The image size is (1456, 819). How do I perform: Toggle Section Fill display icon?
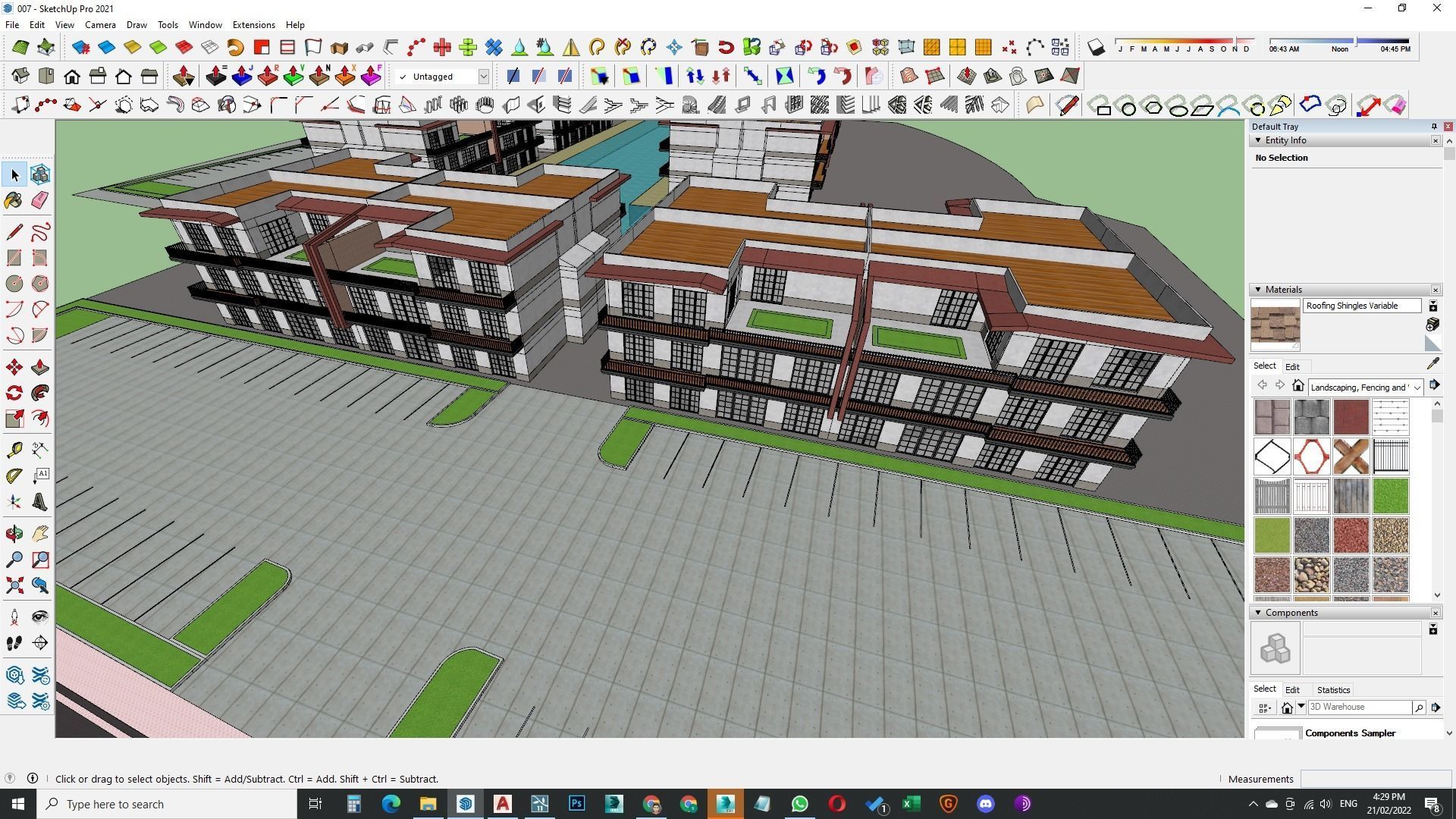point(565,76)
